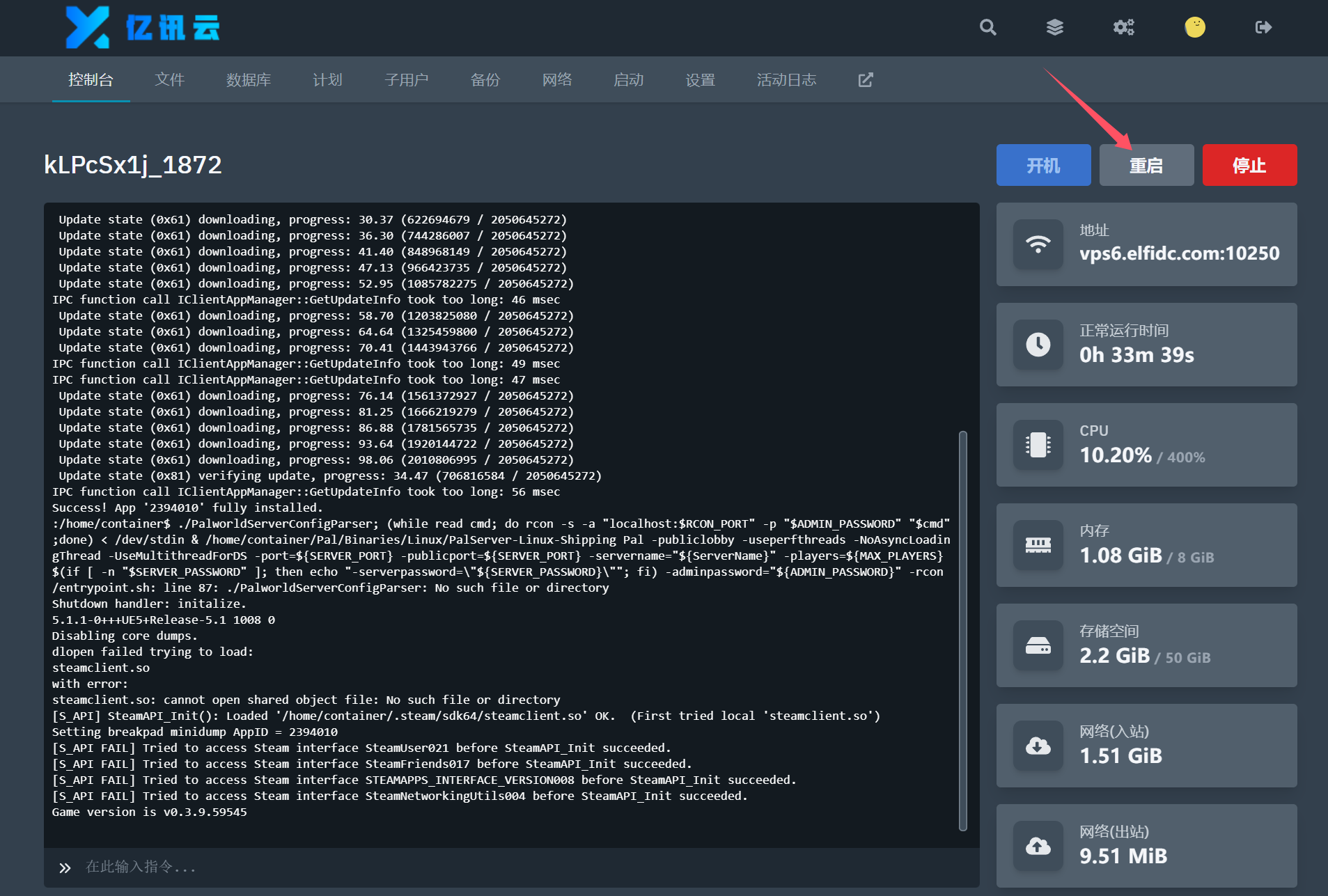Click console line 'Game version is v0.3.9.59545'
This screenshot has height=896, width=1328.
coord(149,812)
